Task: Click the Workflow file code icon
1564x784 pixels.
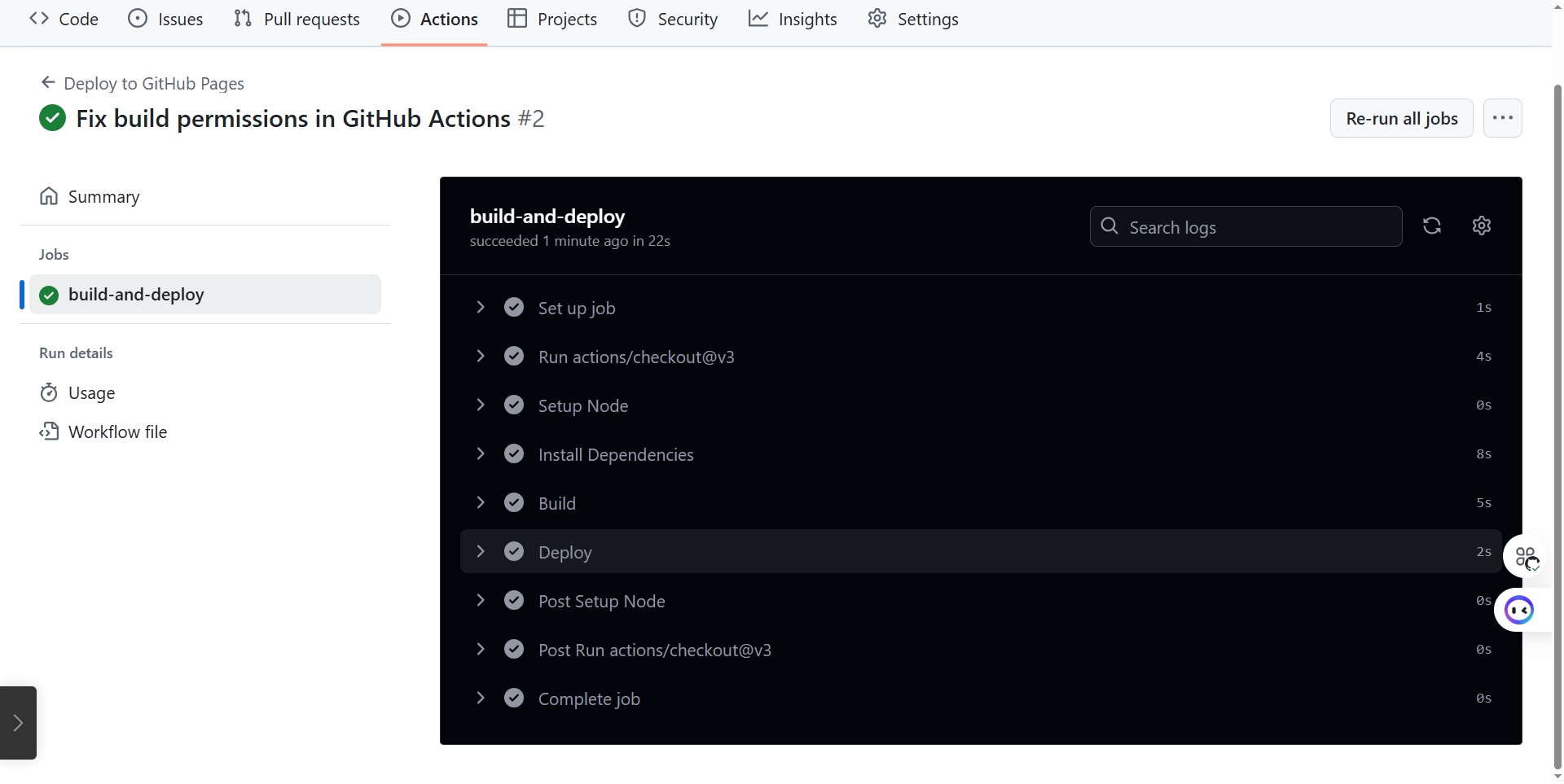Action: (49, 431)
